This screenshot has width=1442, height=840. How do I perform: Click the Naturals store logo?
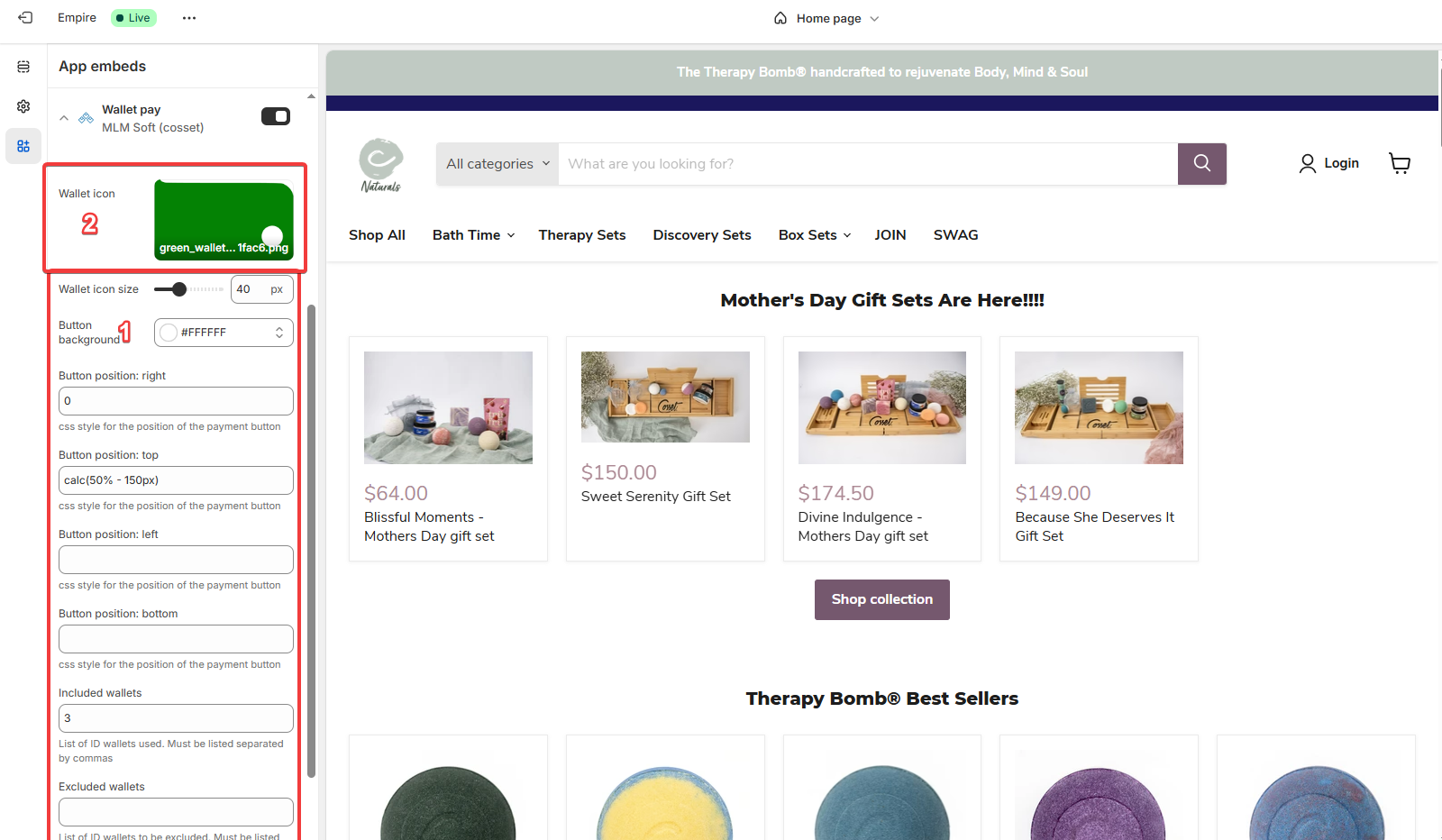pos(380,165)
